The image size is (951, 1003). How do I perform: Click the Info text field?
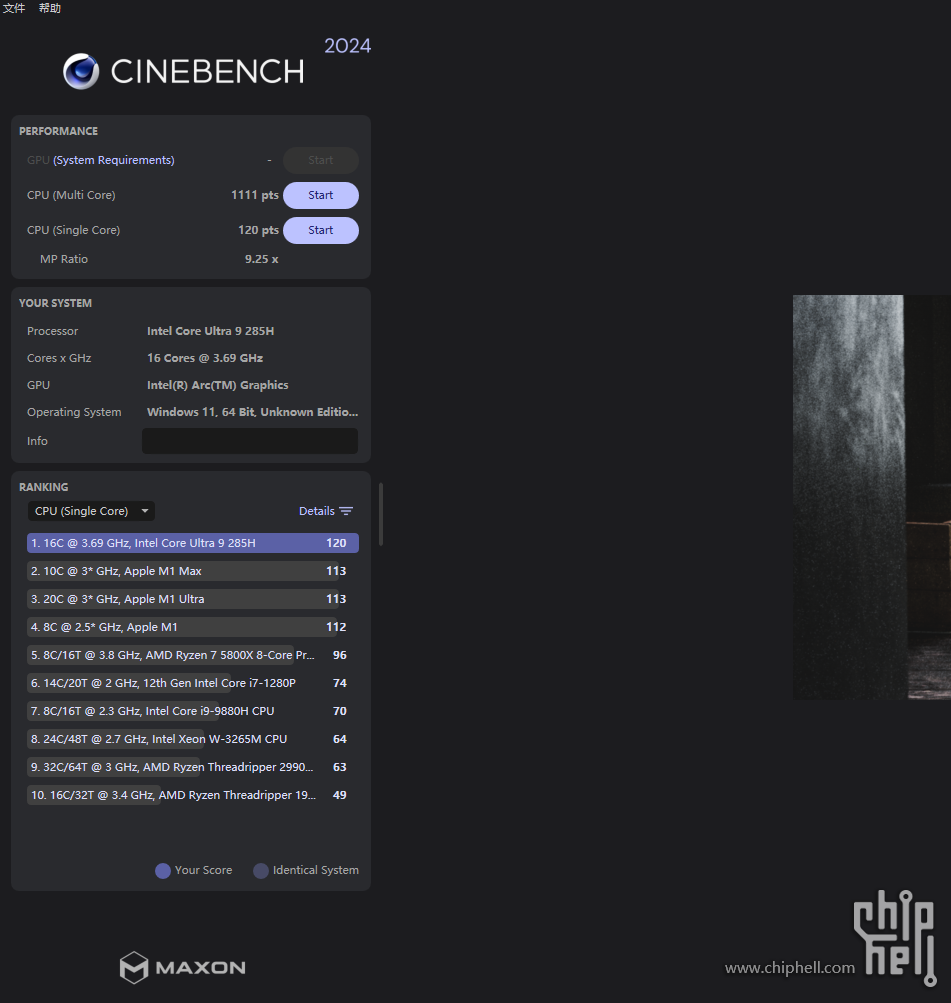[249, 441]
